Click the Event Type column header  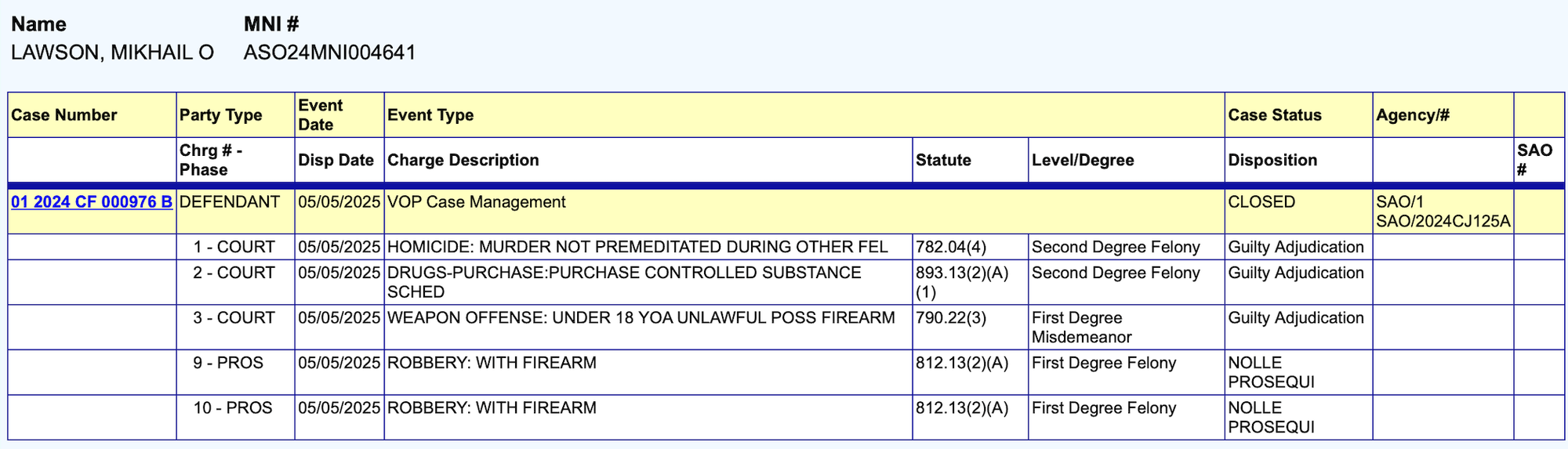click(430, 115)
